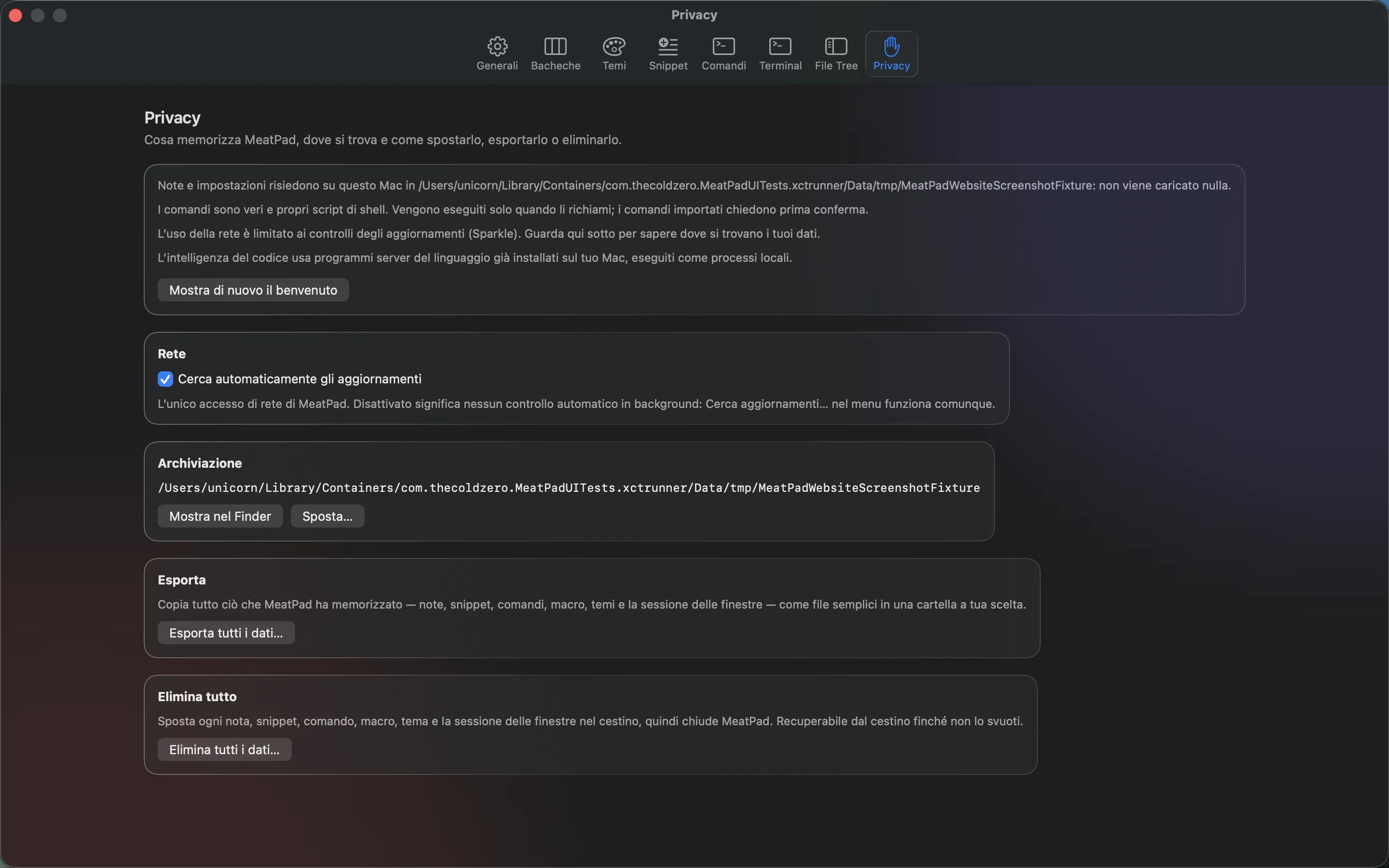This screenshot has width=1389, height=868.
Task: Click the description 'L'unico accesso di rete'
Action: (x=576, y=404)
